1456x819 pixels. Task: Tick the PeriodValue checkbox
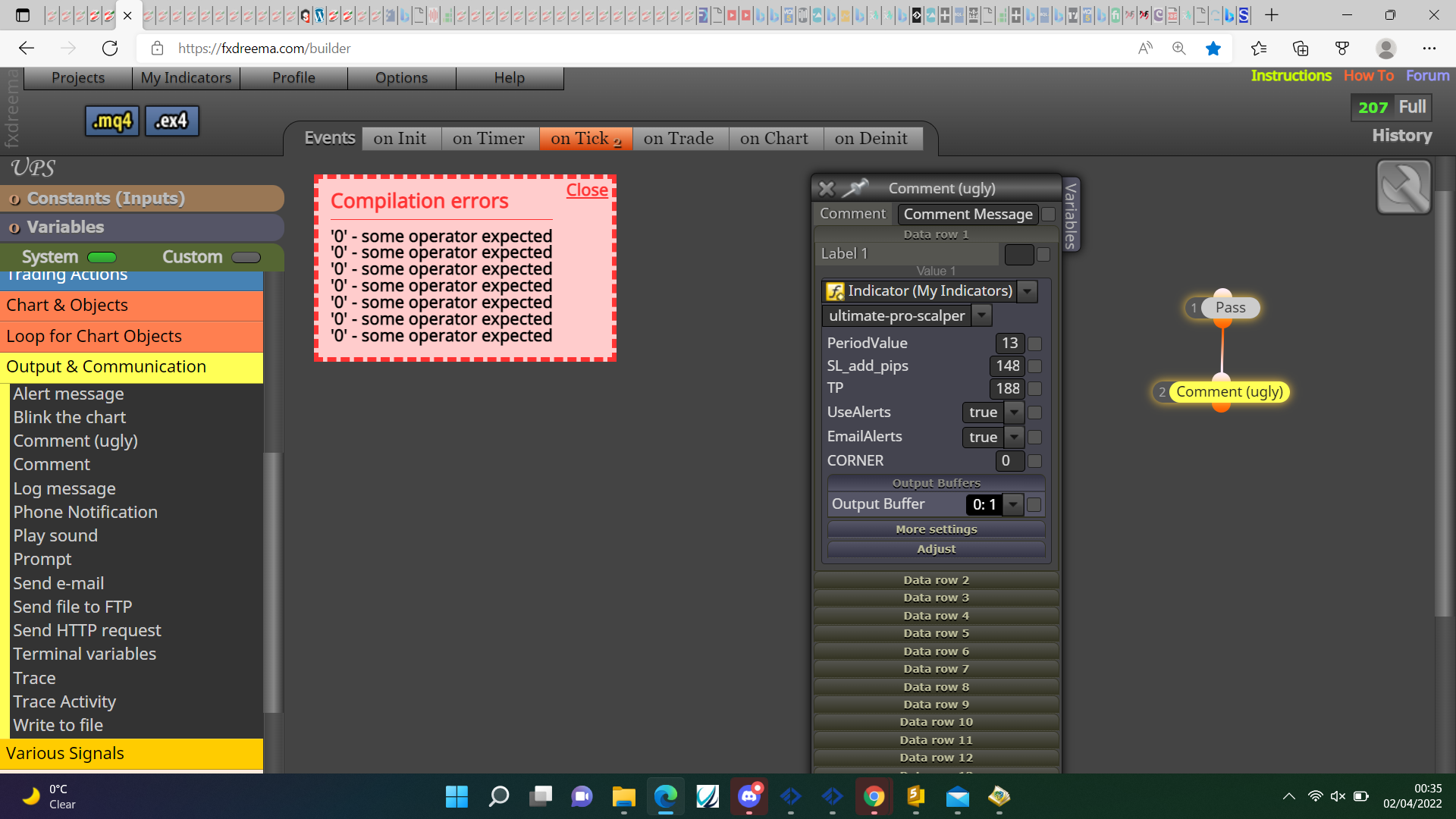[x=1034, y=344]
